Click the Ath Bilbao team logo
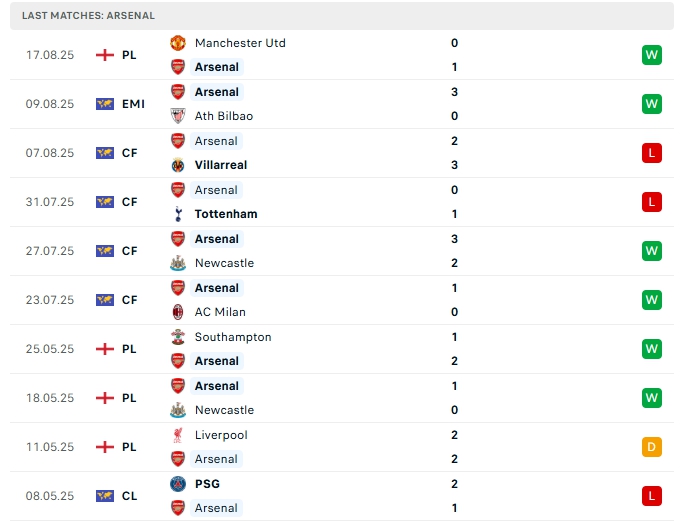Image resolution: width=684 pixels, height=521 pixels. [178, 116]
